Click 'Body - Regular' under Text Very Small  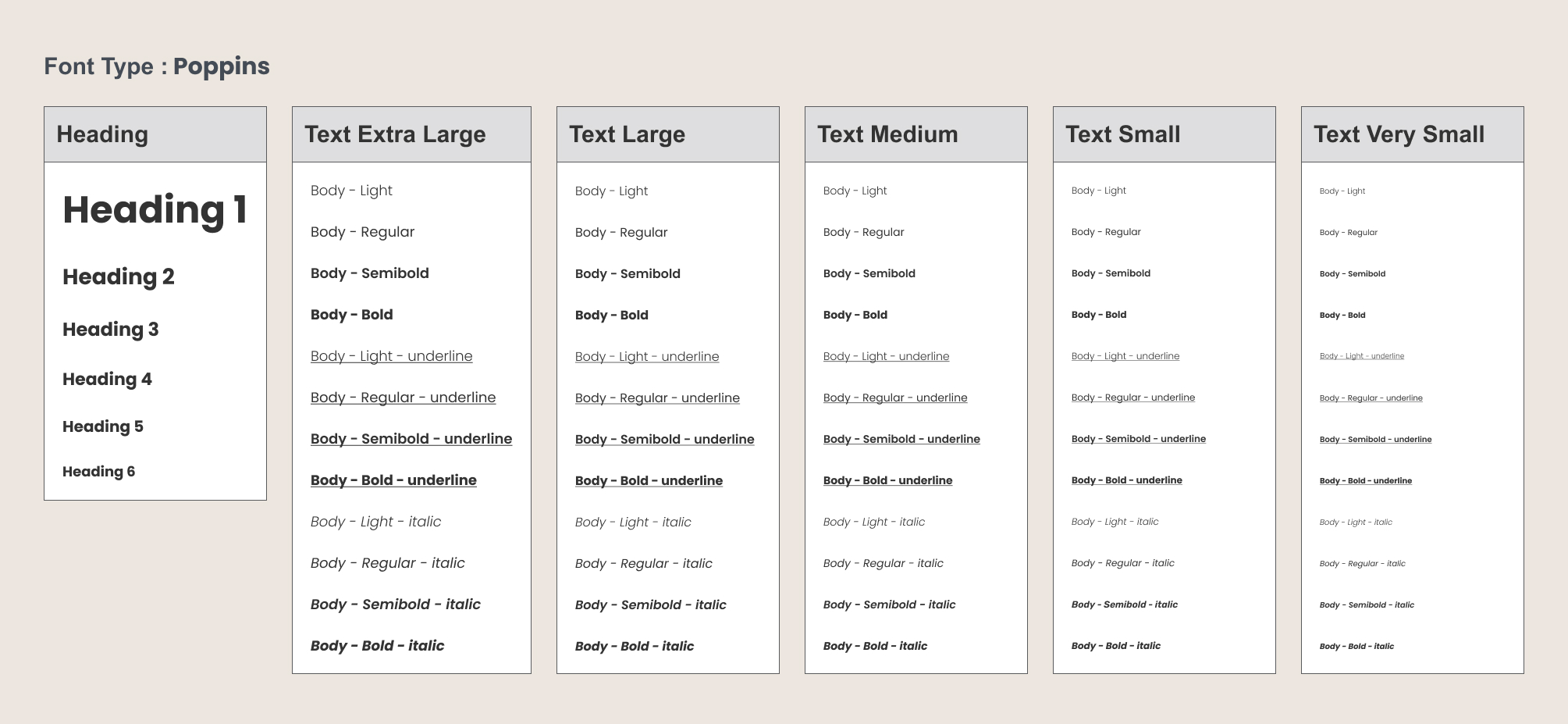click(1349, 233)
